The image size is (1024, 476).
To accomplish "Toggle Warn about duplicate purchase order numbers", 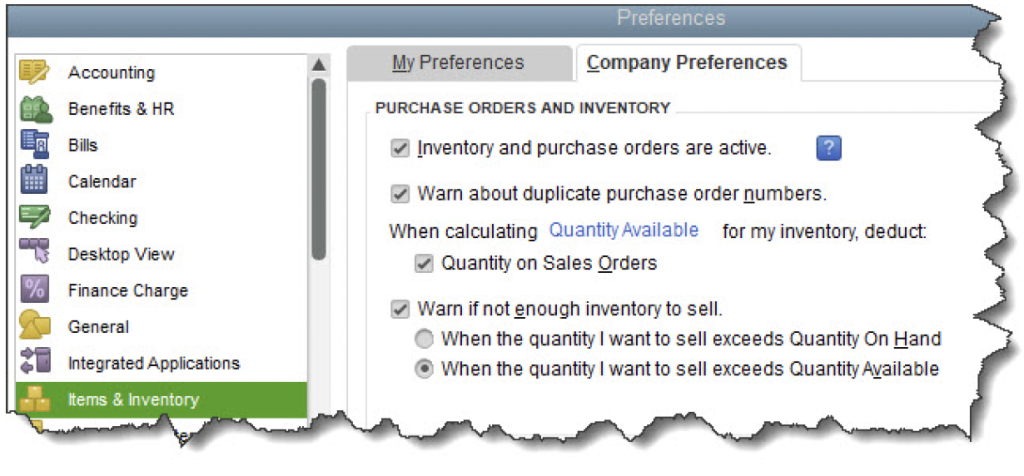I will click(x=401, y=194).
